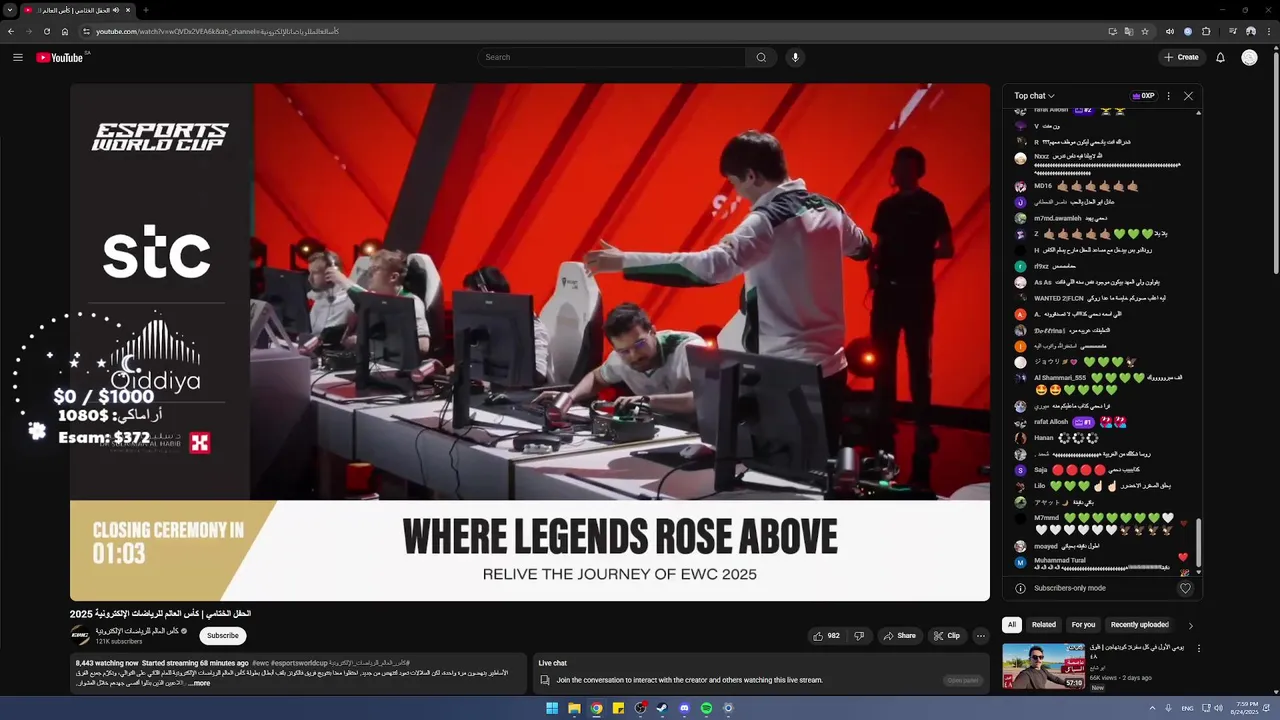Close the live chat panel
The image size is (1280, 720).
tap(1188, 96)
